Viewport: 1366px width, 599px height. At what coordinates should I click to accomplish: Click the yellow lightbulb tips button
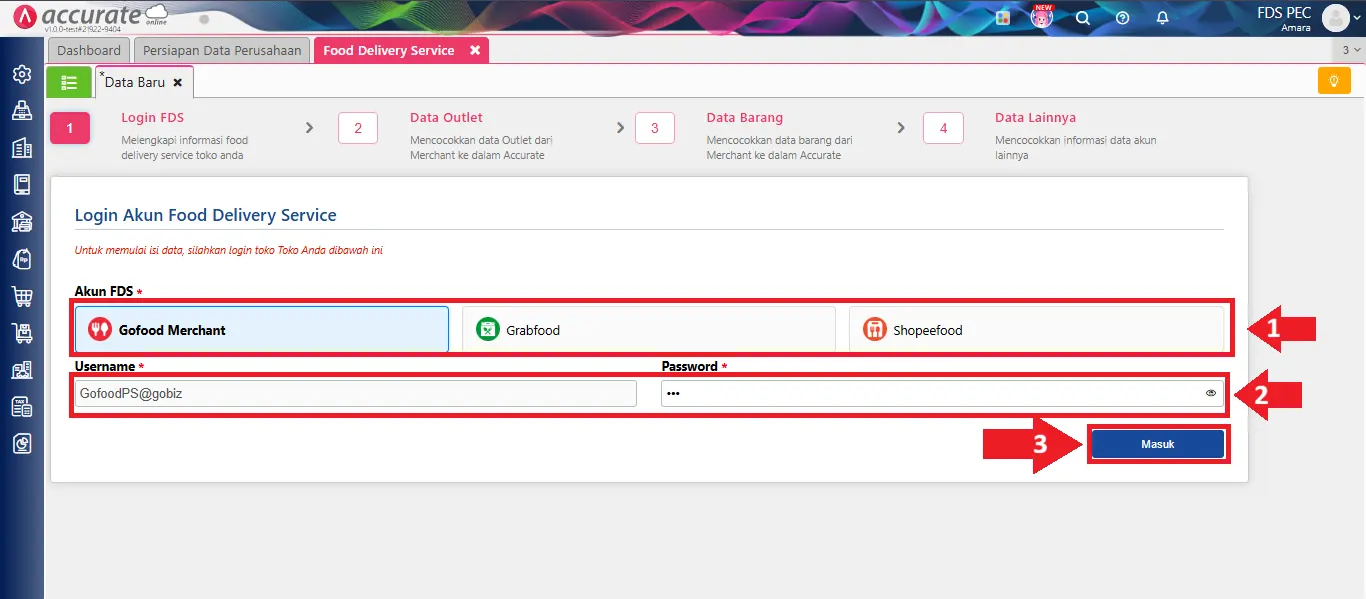(1333, 81)
